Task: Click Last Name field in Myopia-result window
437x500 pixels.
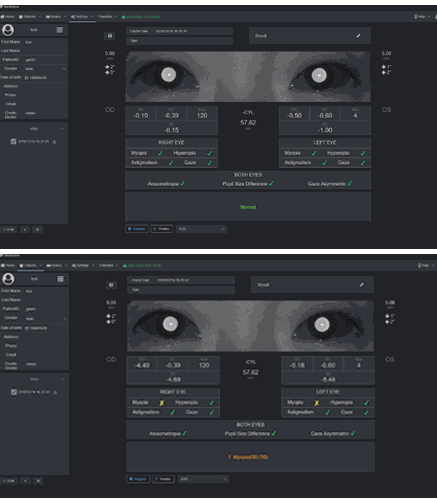Action: pyautogui.click(x=46, y=300)
